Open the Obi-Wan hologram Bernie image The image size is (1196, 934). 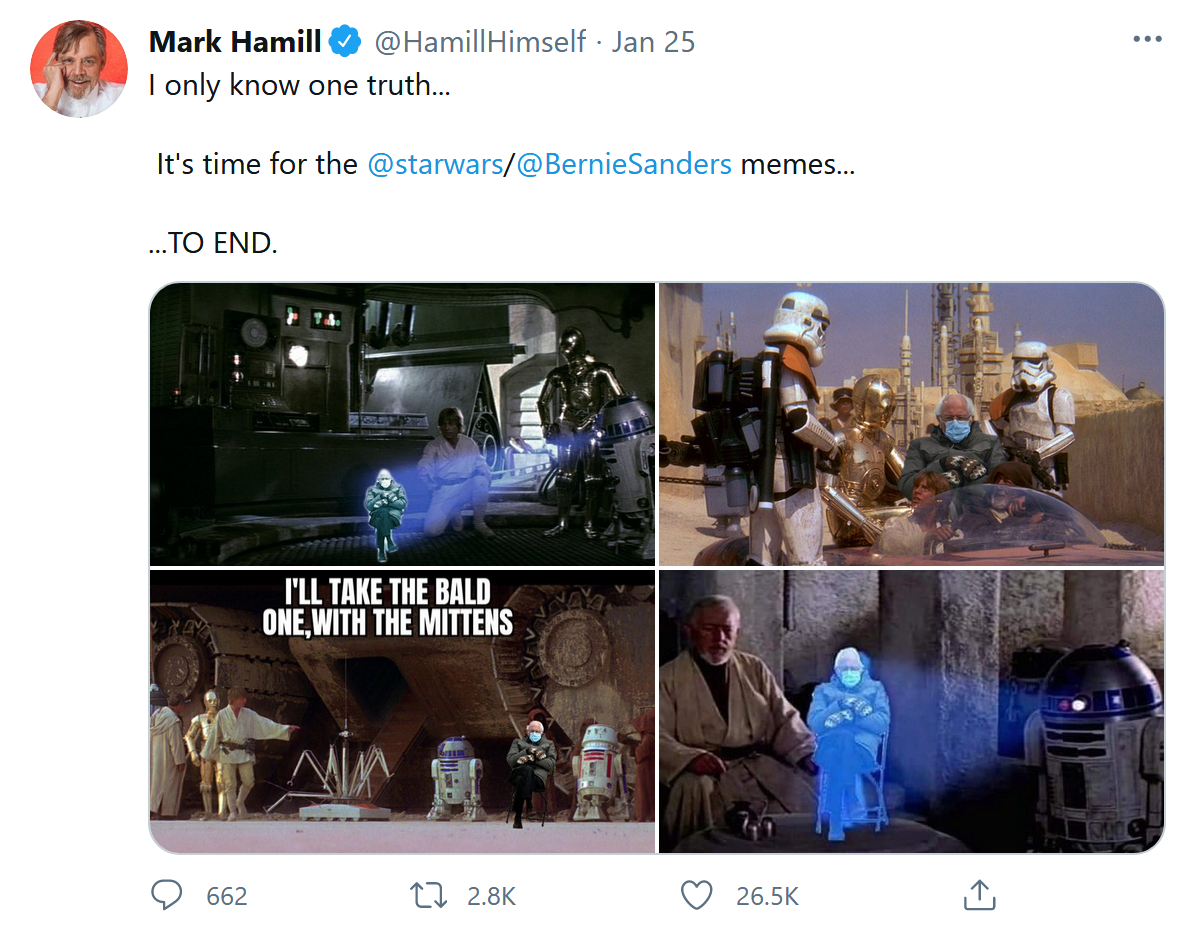(911, 711)
